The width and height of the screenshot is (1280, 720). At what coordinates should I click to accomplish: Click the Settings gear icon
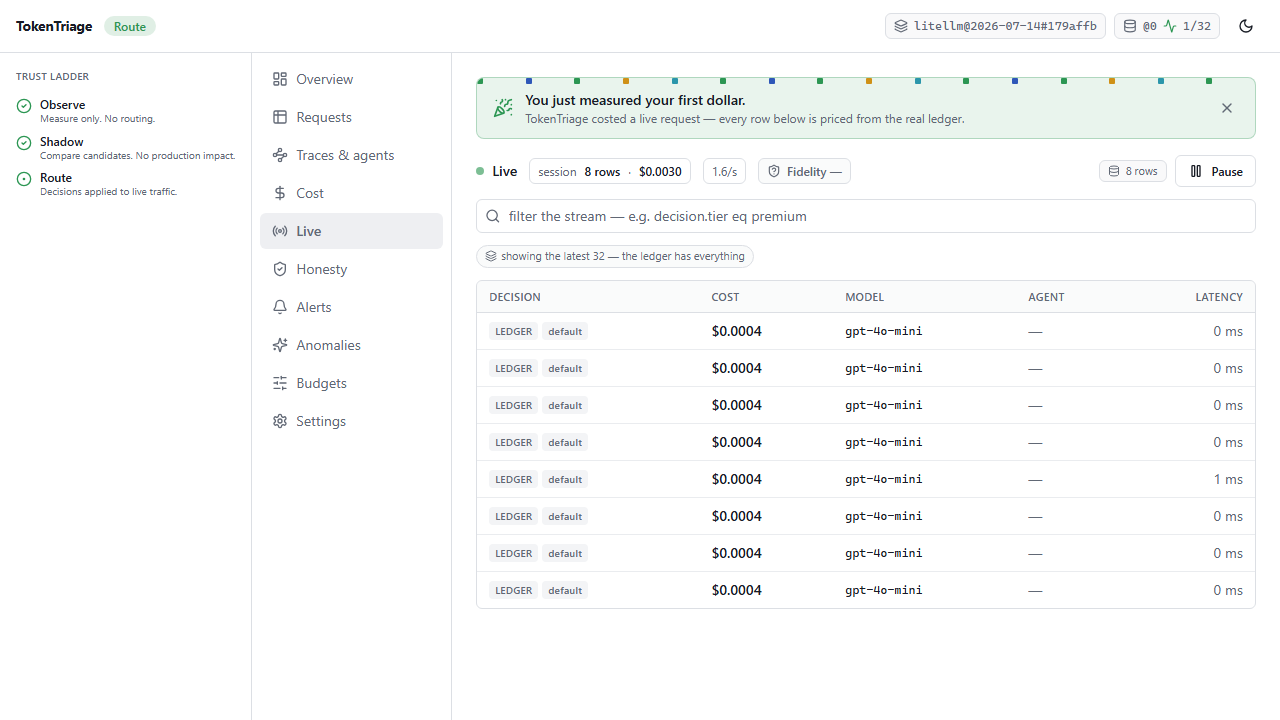(280, 421)
